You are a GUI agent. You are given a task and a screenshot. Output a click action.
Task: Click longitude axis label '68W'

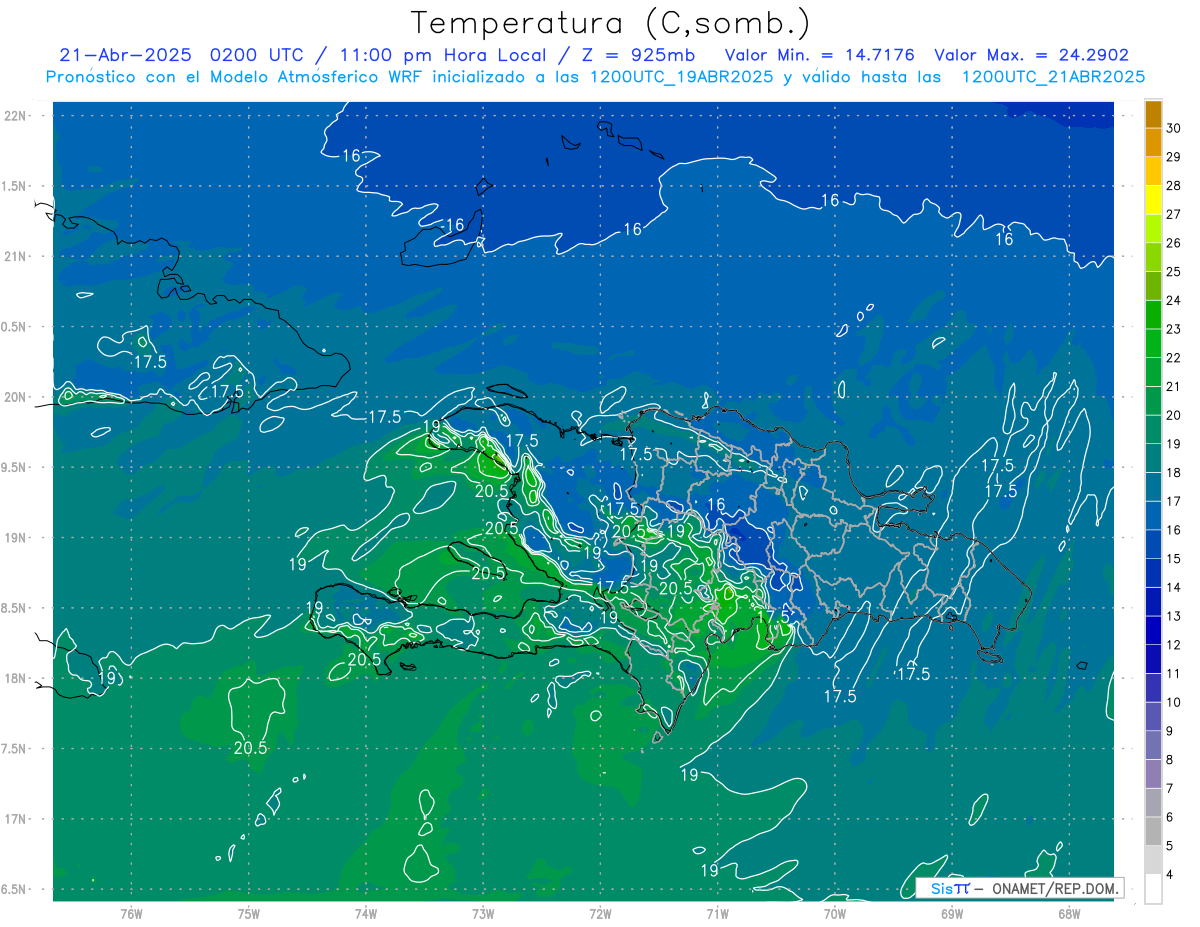[1069, 913]
